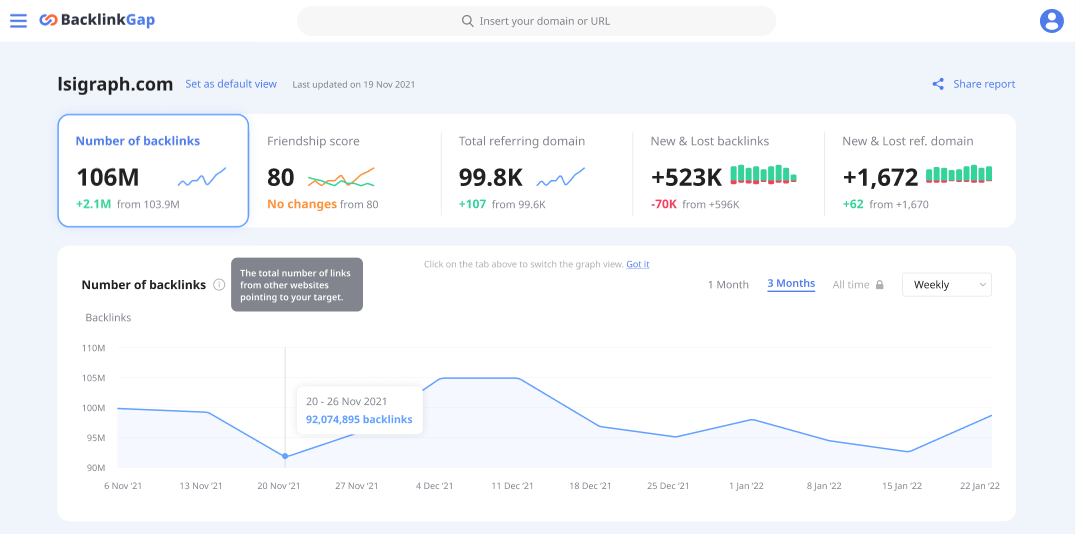This screenshot has height=534, width=1075.
Task: Click the -70K change value
Action: [x=664, y=204]
